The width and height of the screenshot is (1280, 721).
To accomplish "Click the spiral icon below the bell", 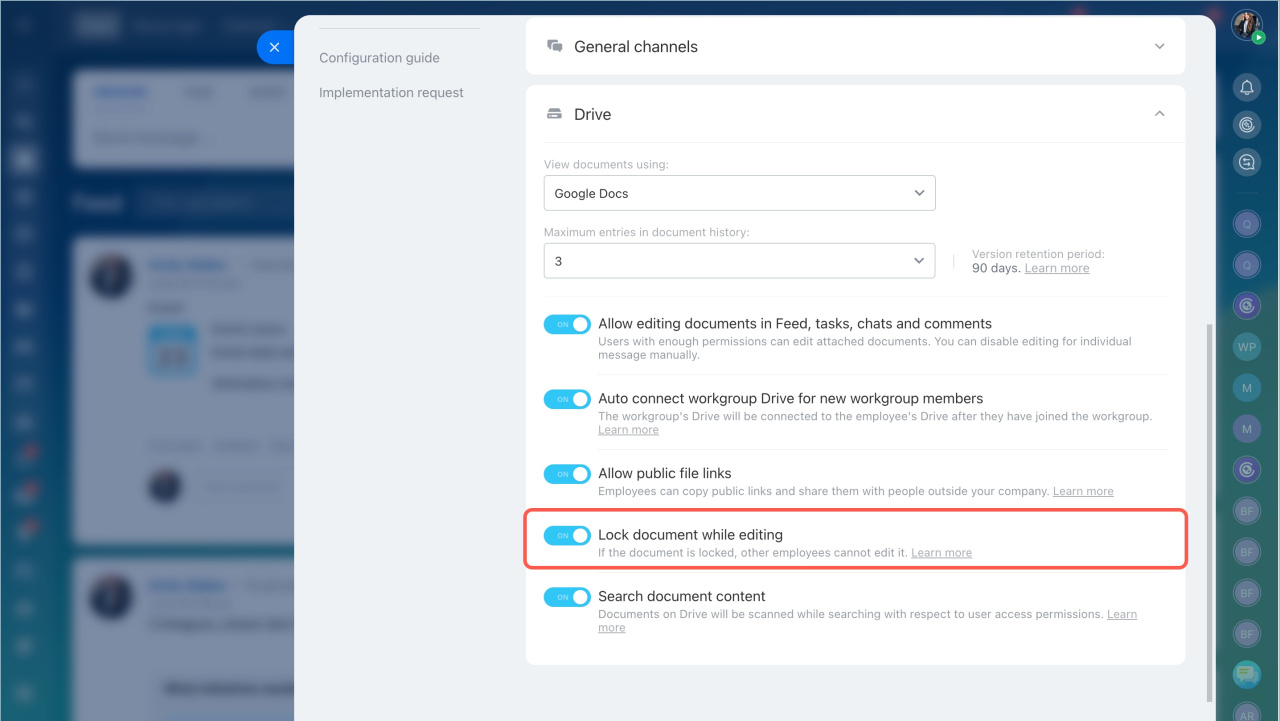I will pyautogui.click(x=1246, y=125).
